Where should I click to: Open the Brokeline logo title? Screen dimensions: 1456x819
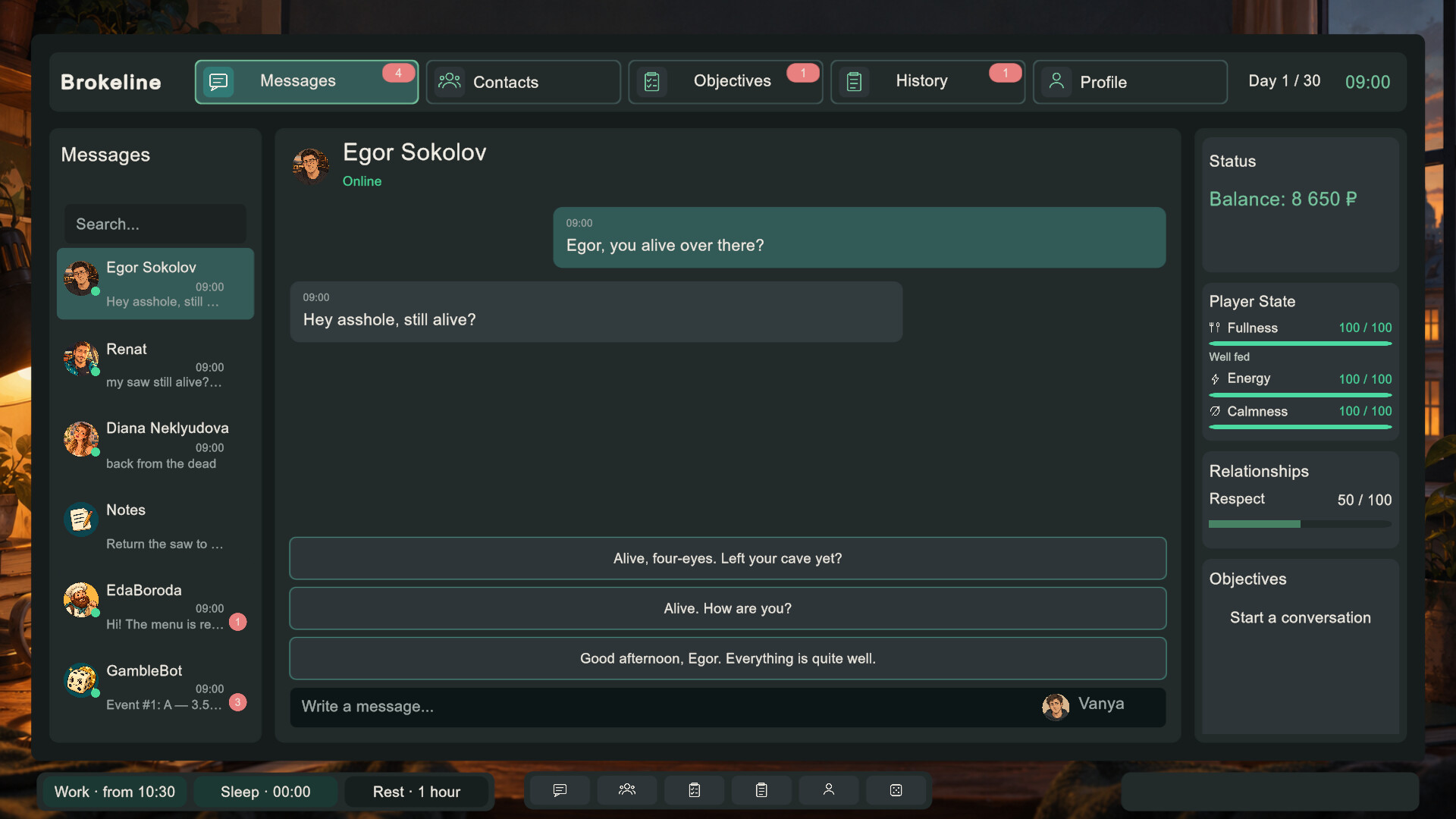[x=111, y=82]
